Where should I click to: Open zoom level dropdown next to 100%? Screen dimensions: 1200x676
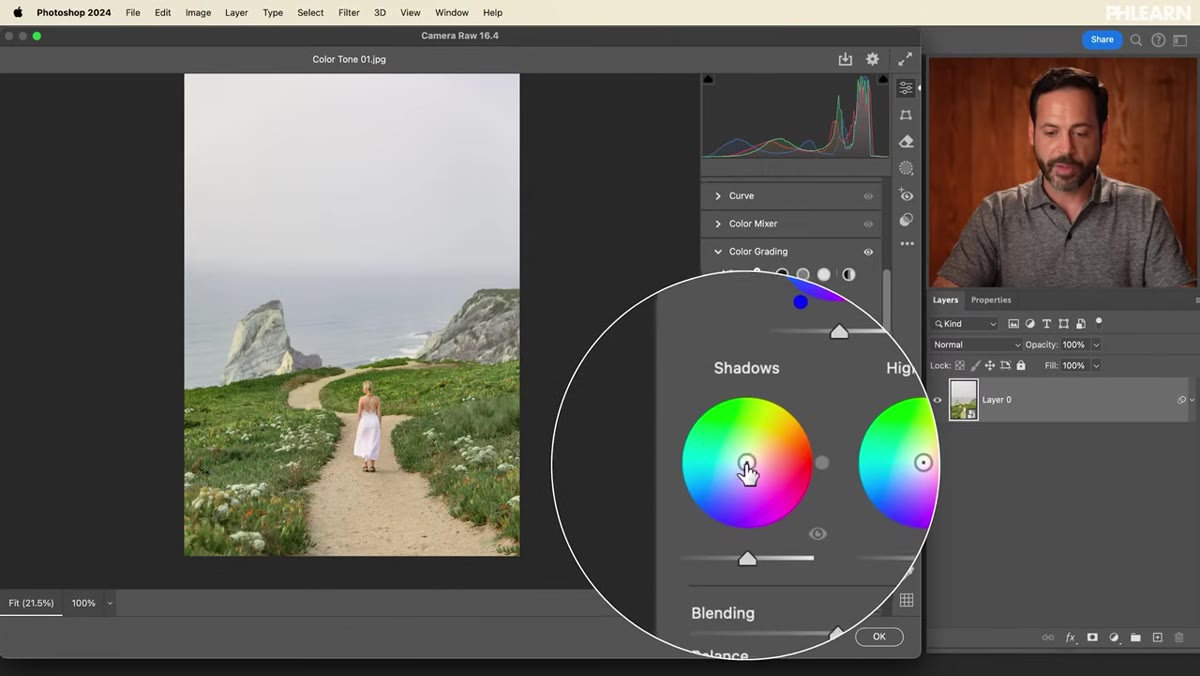tap(110, 603)
